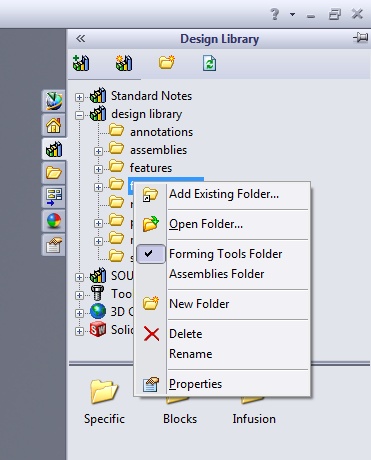Image resolution: width=371 pixels, height=460 pixels.
Task: Open the Infusion folder thumbnail
Action: click(x=254, y=410)
